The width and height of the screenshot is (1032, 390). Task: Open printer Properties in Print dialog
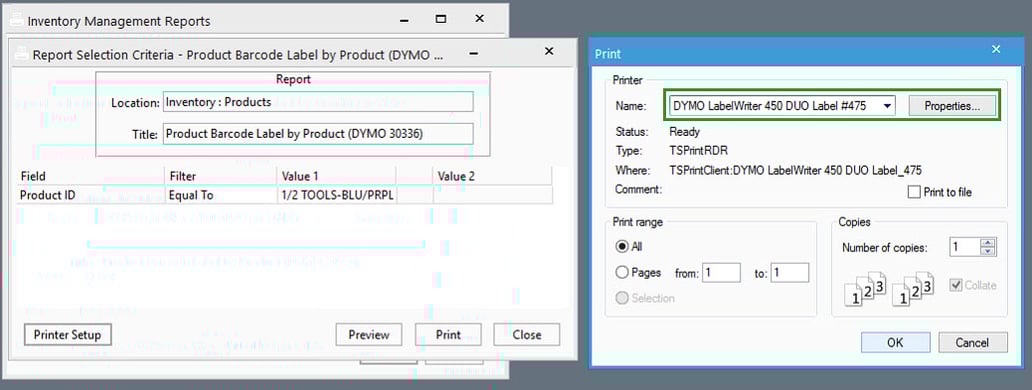(952, 106)
